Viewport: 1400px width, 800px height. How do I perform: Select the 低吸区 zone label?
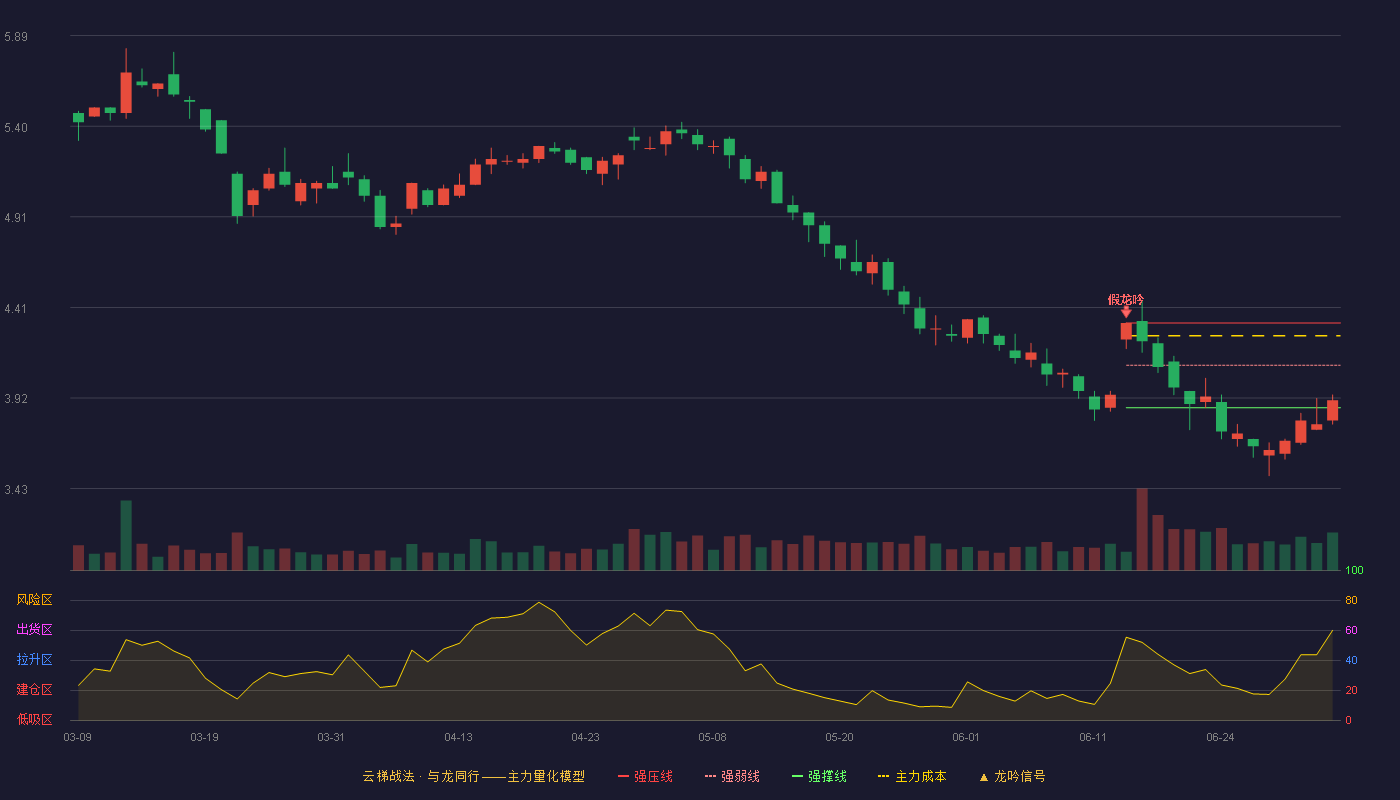tap(34, 719)
